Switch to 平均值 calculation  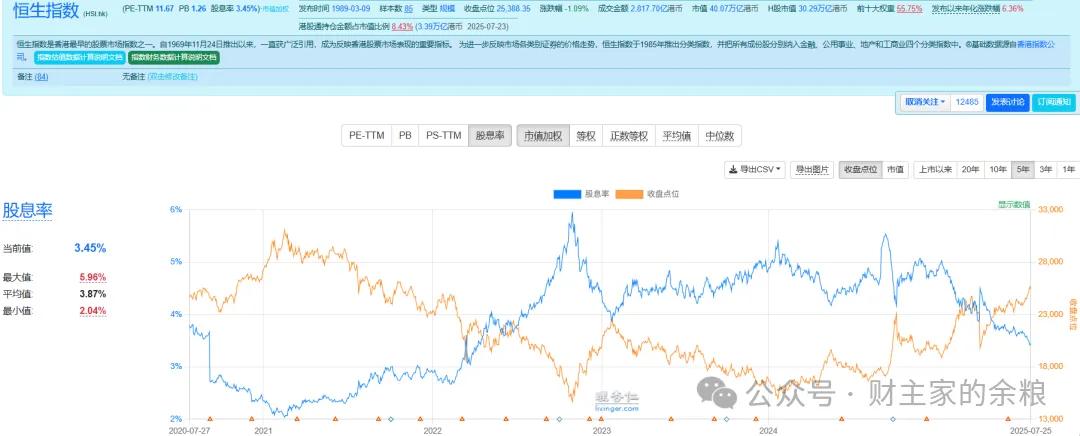click(676, 136)
